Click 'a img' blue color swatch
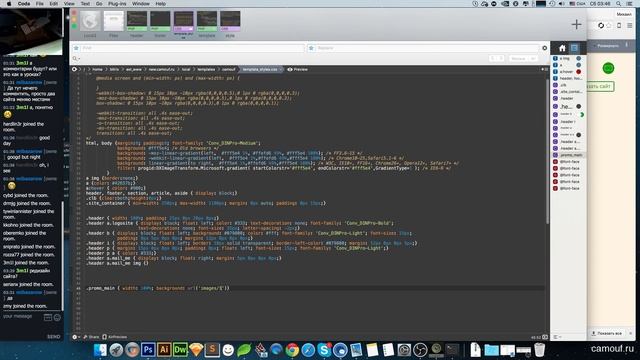Image resolution: width=640 pixels, height=360 pixels. click(x=578, y=59)
